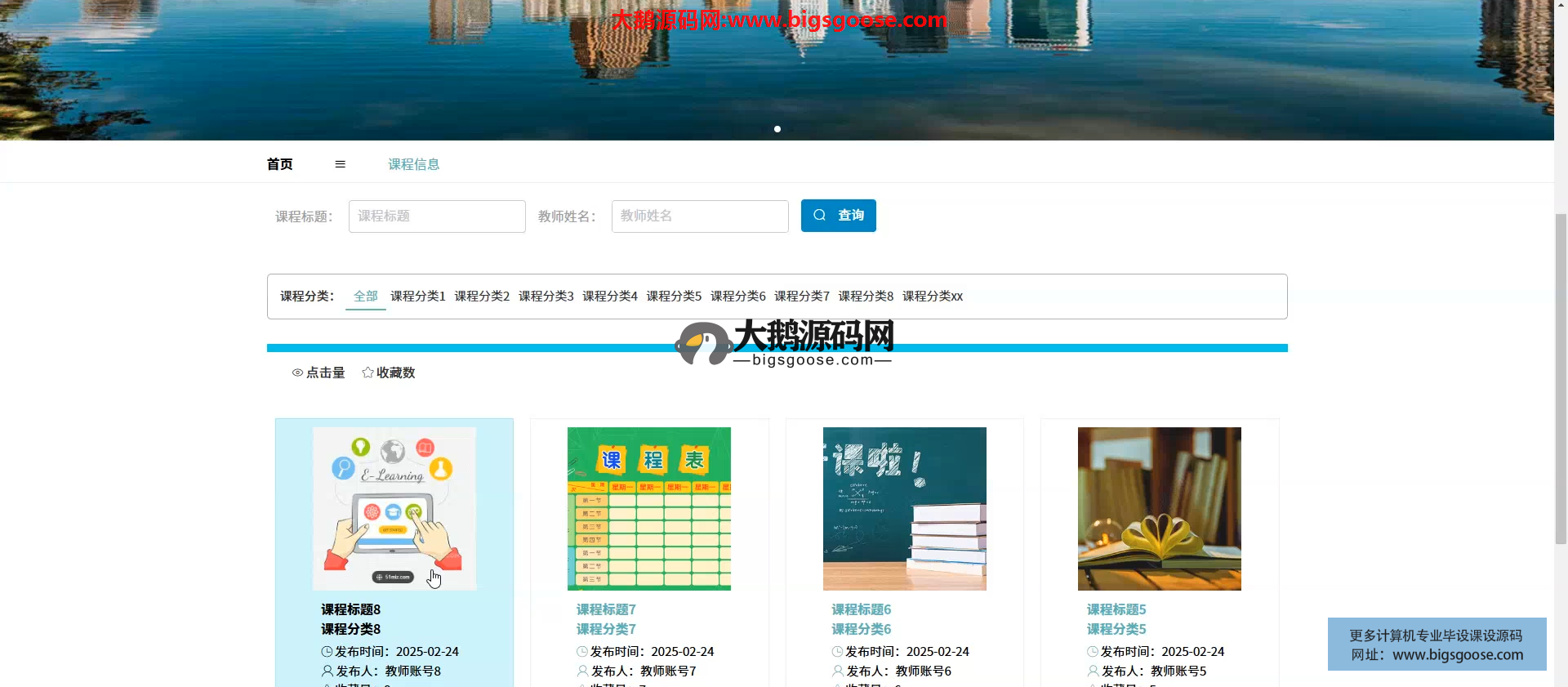Filter by 课程分类3

pyautogui.click(x=546, y=297)
